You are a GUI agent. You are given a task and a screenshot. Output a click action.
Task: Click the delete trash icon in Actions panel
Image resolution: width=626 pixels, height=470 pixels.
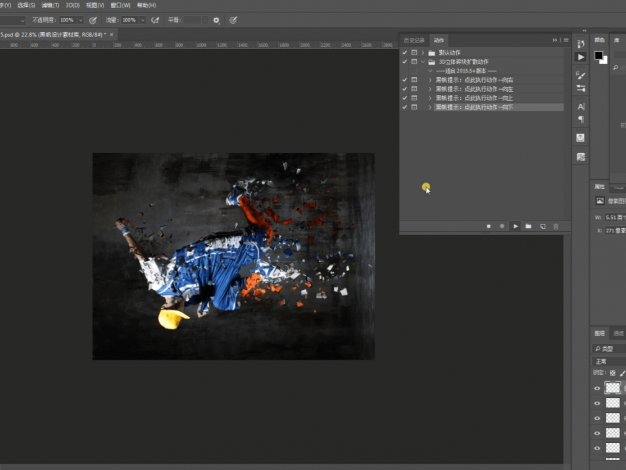[555, 227]
